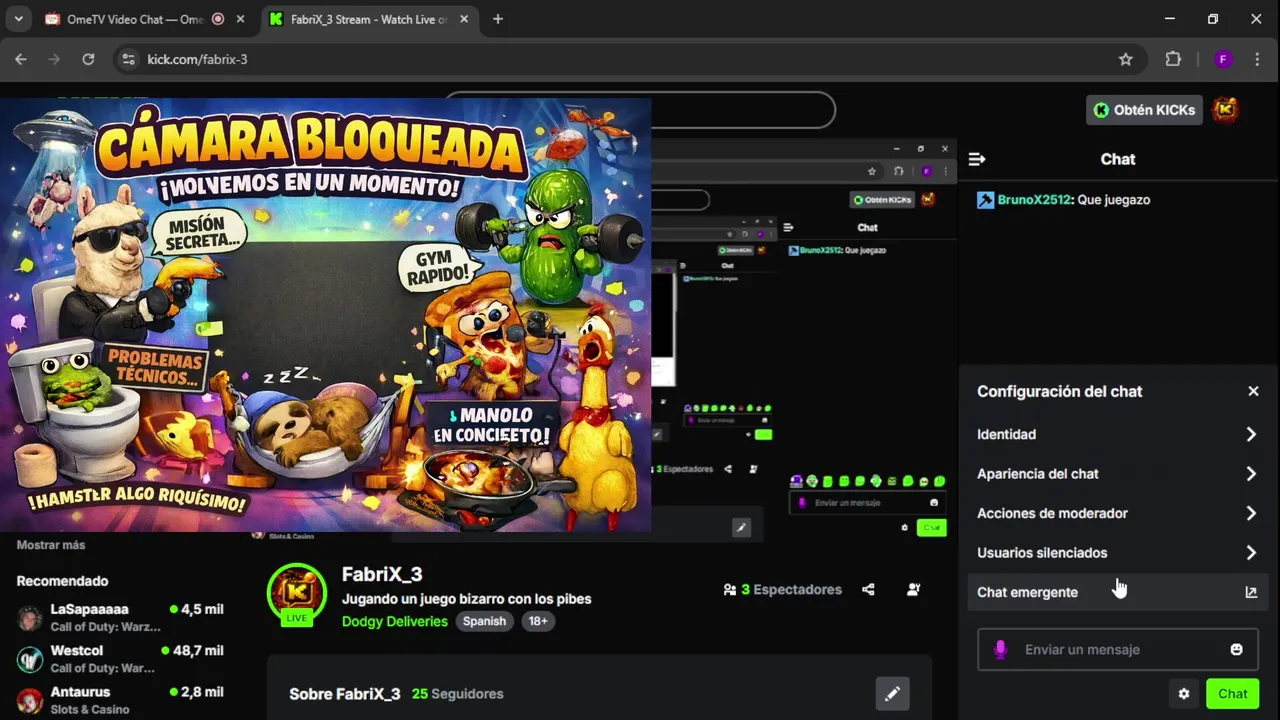
Task: Open Chrome three-dot menu
Action: [1257, 59]
